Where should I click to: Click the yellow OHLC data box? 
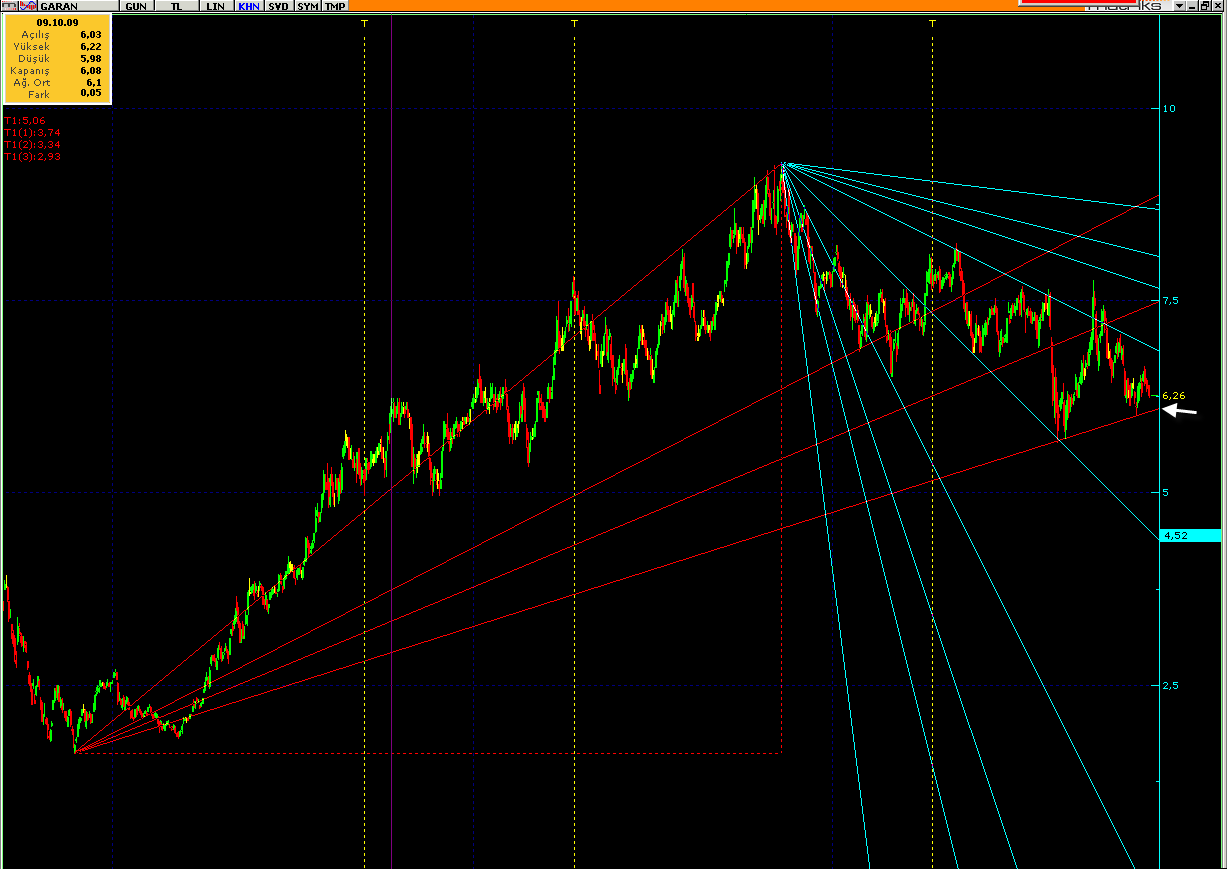coord(58,59)
